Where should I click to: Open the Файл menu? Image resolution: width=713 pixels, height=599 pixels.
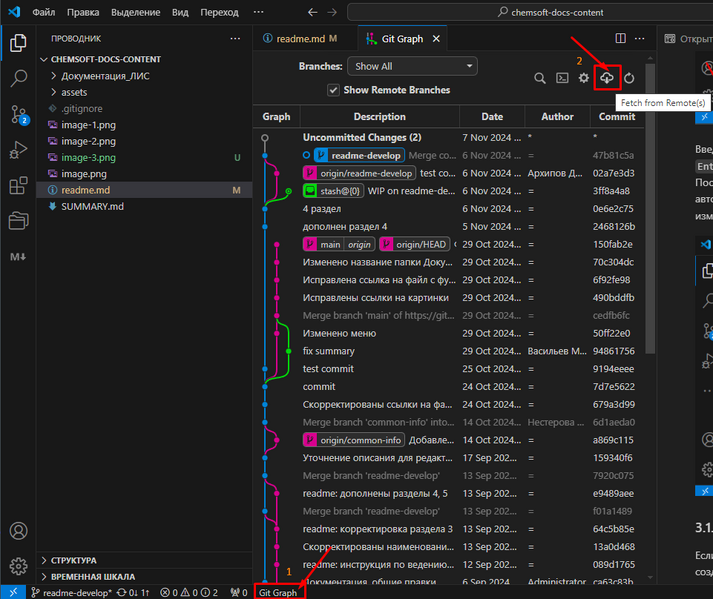(44, 12)
